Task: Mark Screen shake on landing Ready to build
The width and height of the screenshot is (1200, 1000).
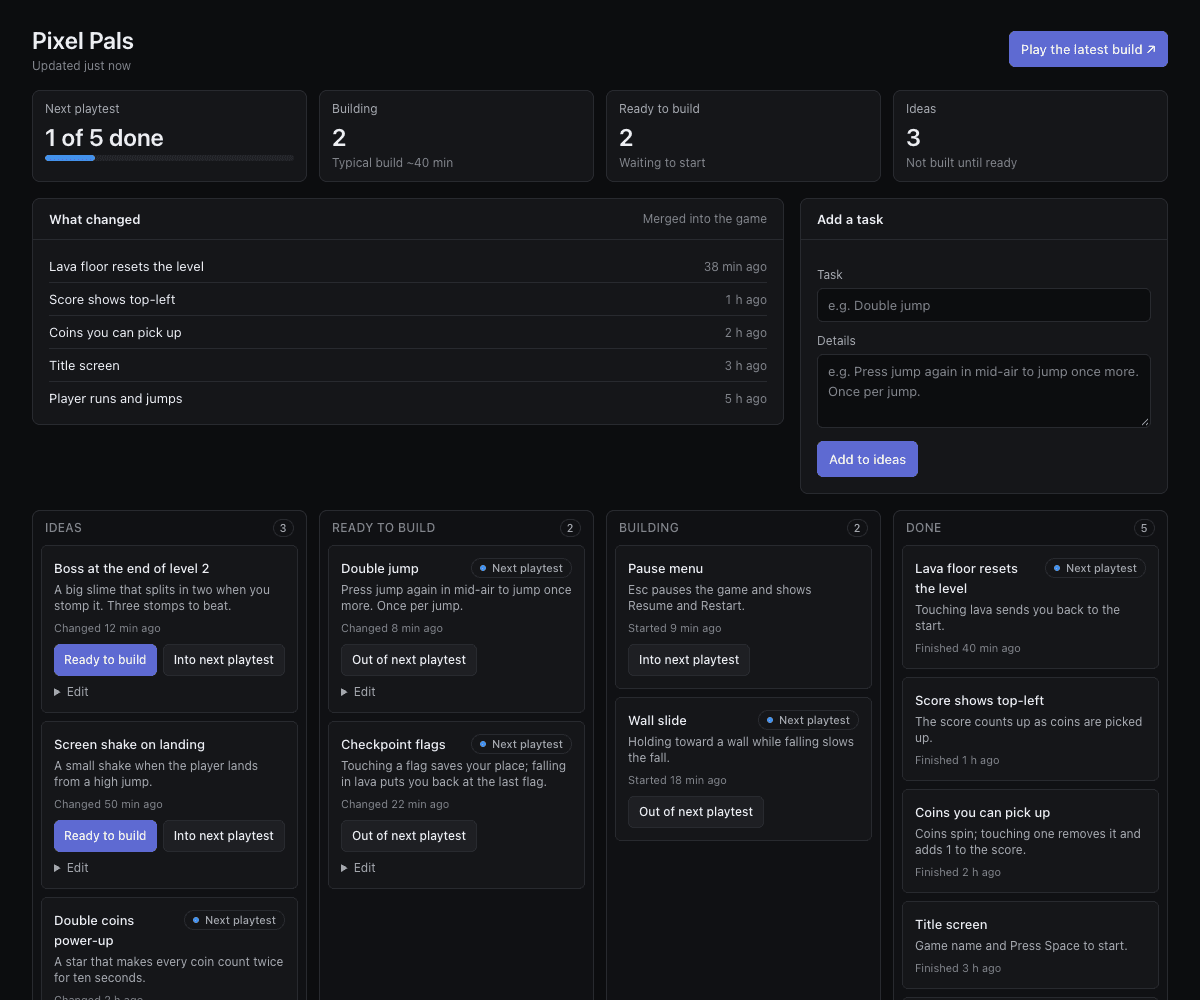Action: (x=105, y=836)
